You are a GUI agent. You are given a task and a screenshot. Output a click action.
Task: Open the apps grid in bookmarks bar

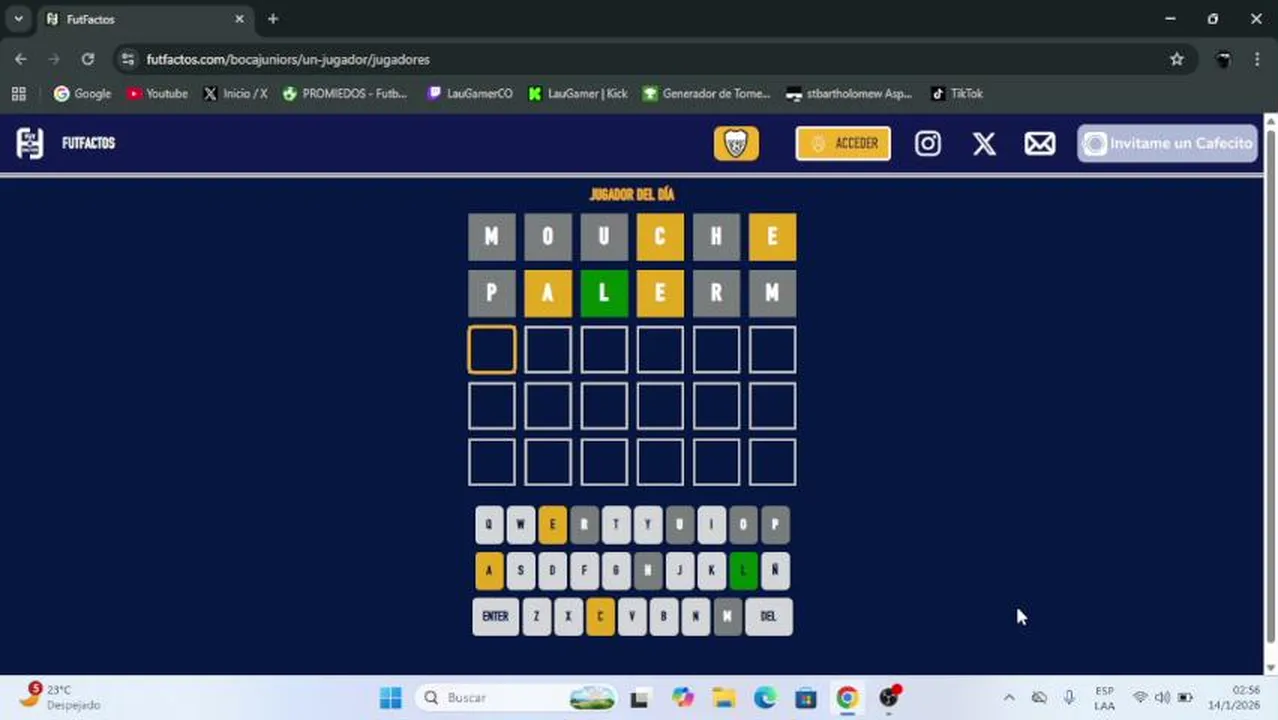[x=18, y=93]
